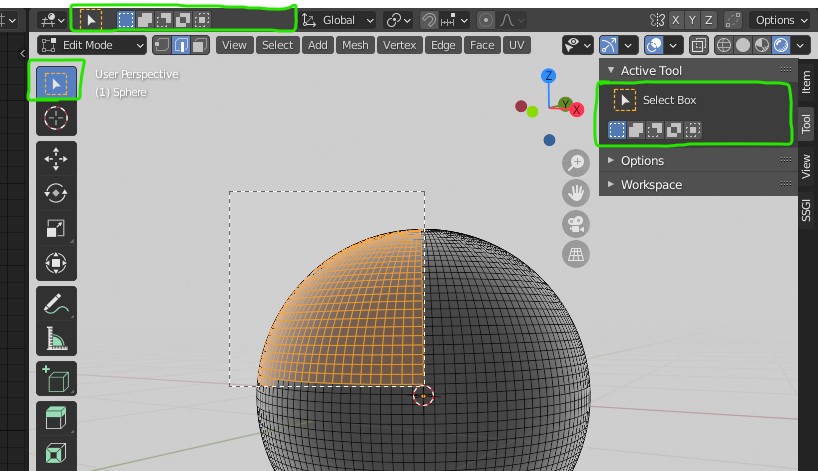818x471 pixels.
Task: Open the Mesh menu
Action: click(355, 45)
